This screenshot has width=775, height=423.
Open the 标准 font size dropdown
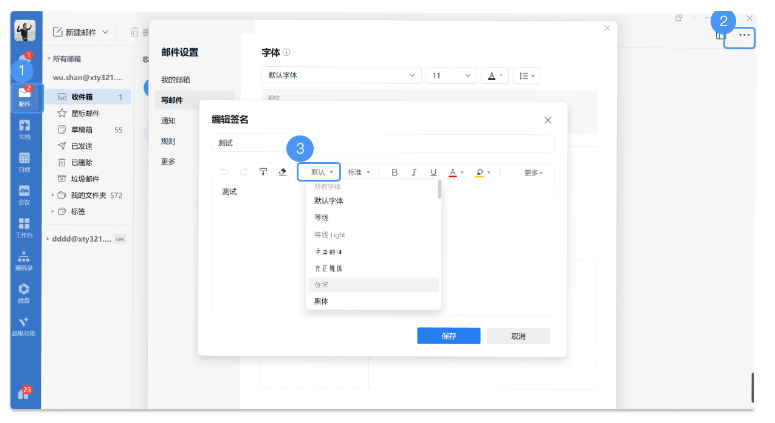coord(358,172)
